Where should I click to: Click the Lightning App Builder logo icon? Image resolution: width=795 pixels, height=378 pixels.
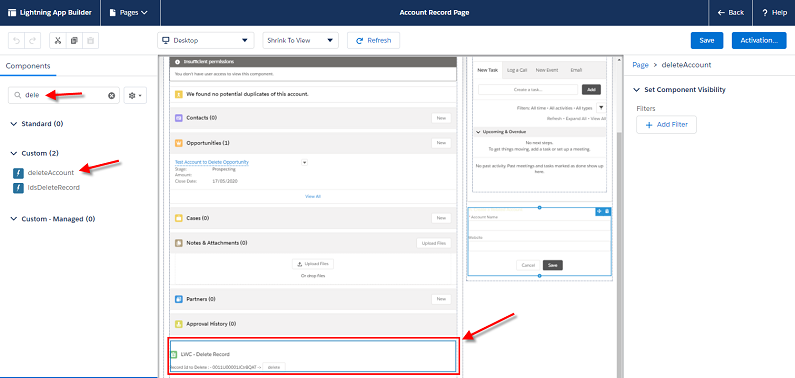[12, 13]
